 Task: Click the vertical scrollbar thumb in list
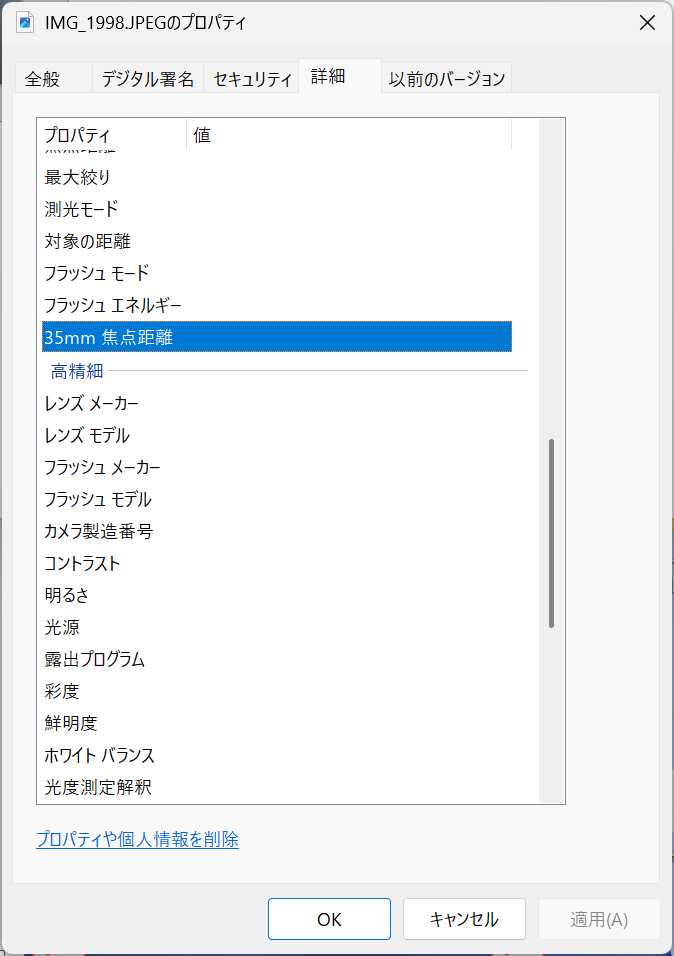[x=551, y=532]
